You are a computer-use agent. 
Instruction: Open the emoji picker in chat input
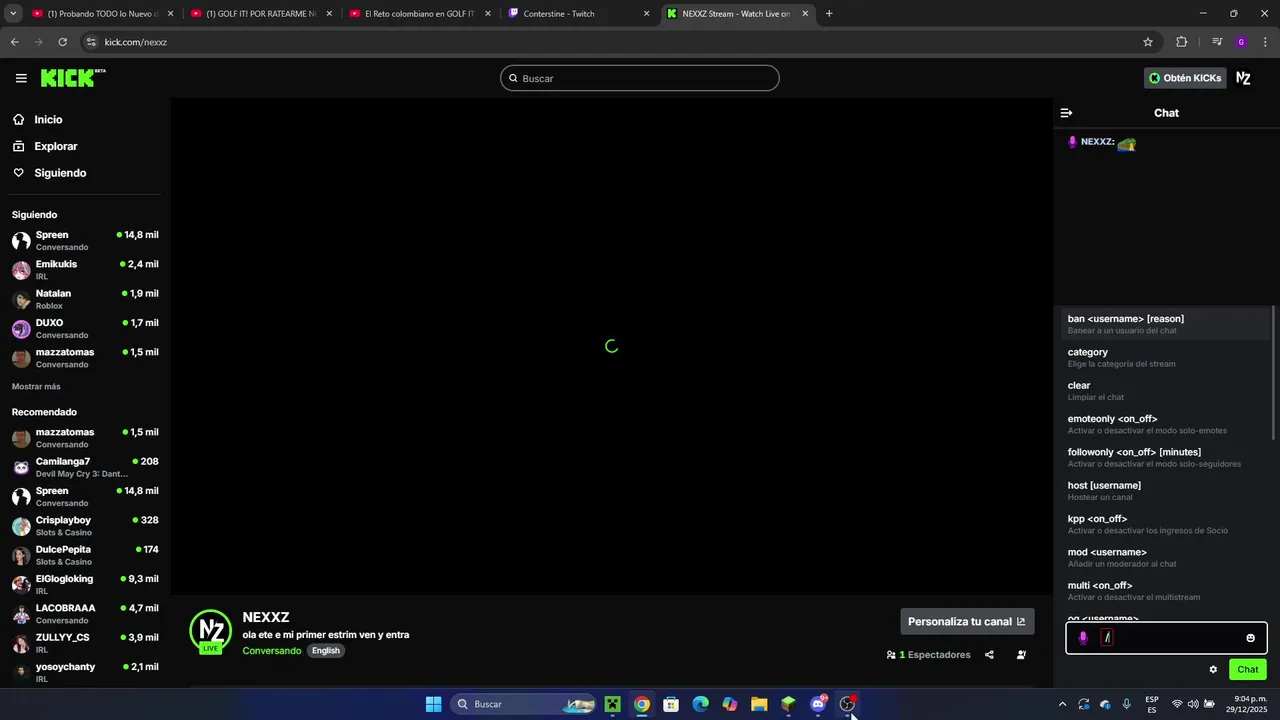1250,638
